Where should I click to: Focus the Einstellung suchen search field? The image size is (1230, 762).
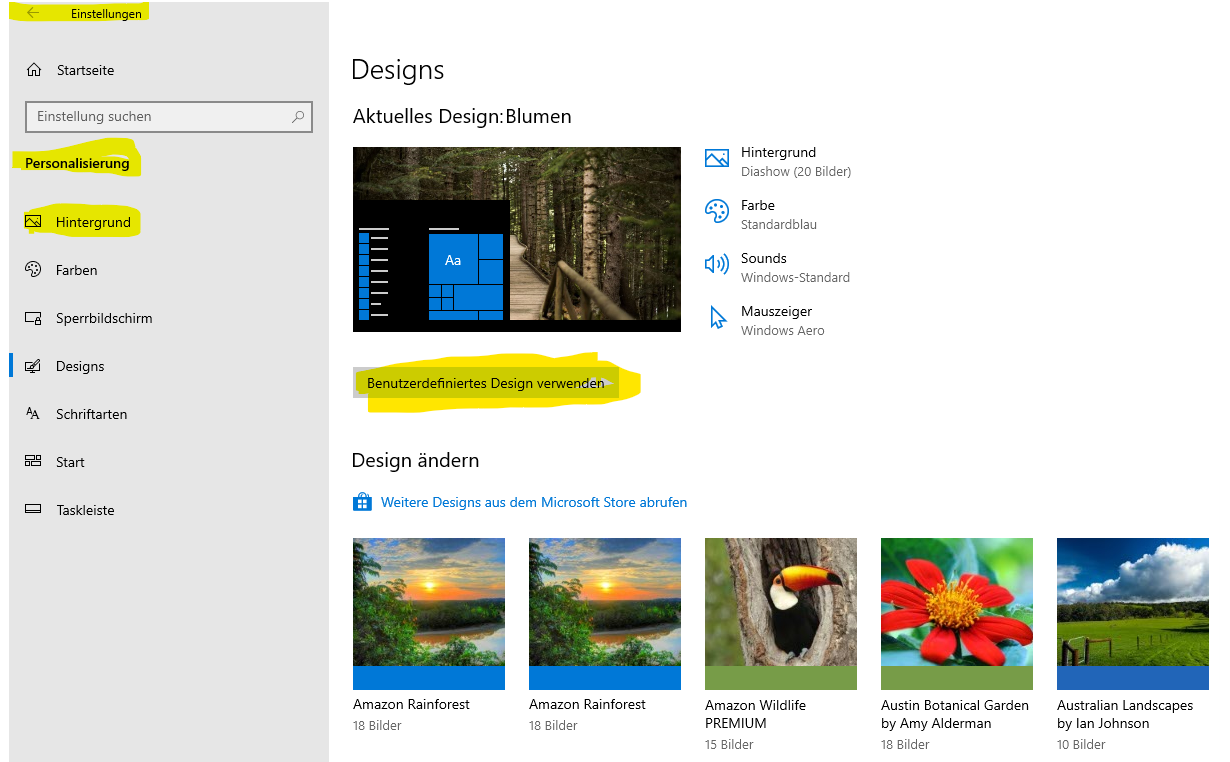(169, 117)
